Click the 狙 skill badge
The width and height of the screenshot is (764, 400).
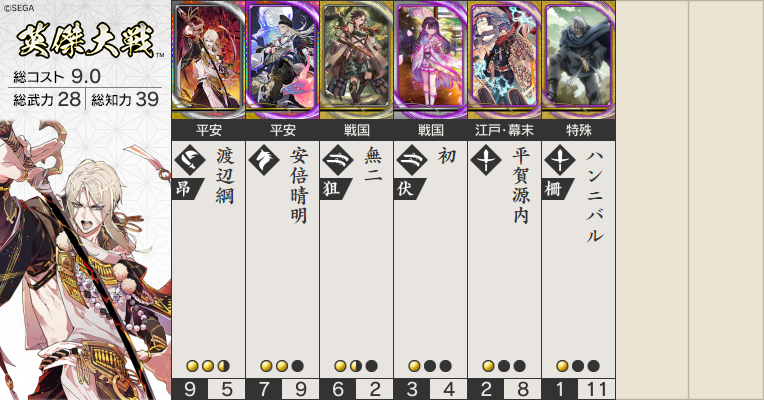(x=336, y=189)
